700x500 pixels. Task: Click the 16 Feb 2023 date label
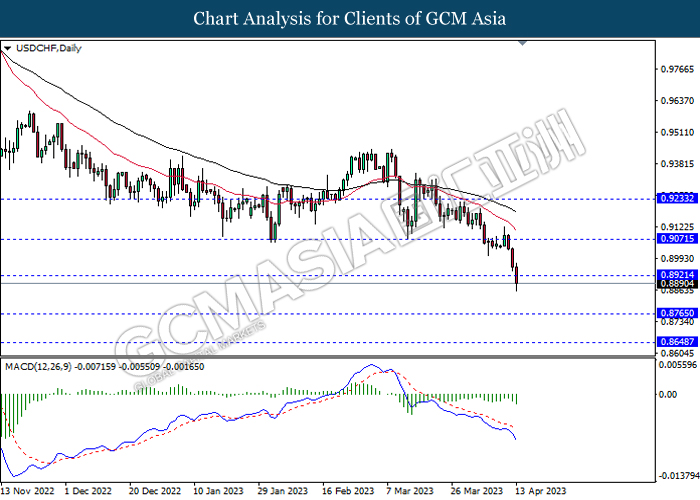(x=348, y=491)
